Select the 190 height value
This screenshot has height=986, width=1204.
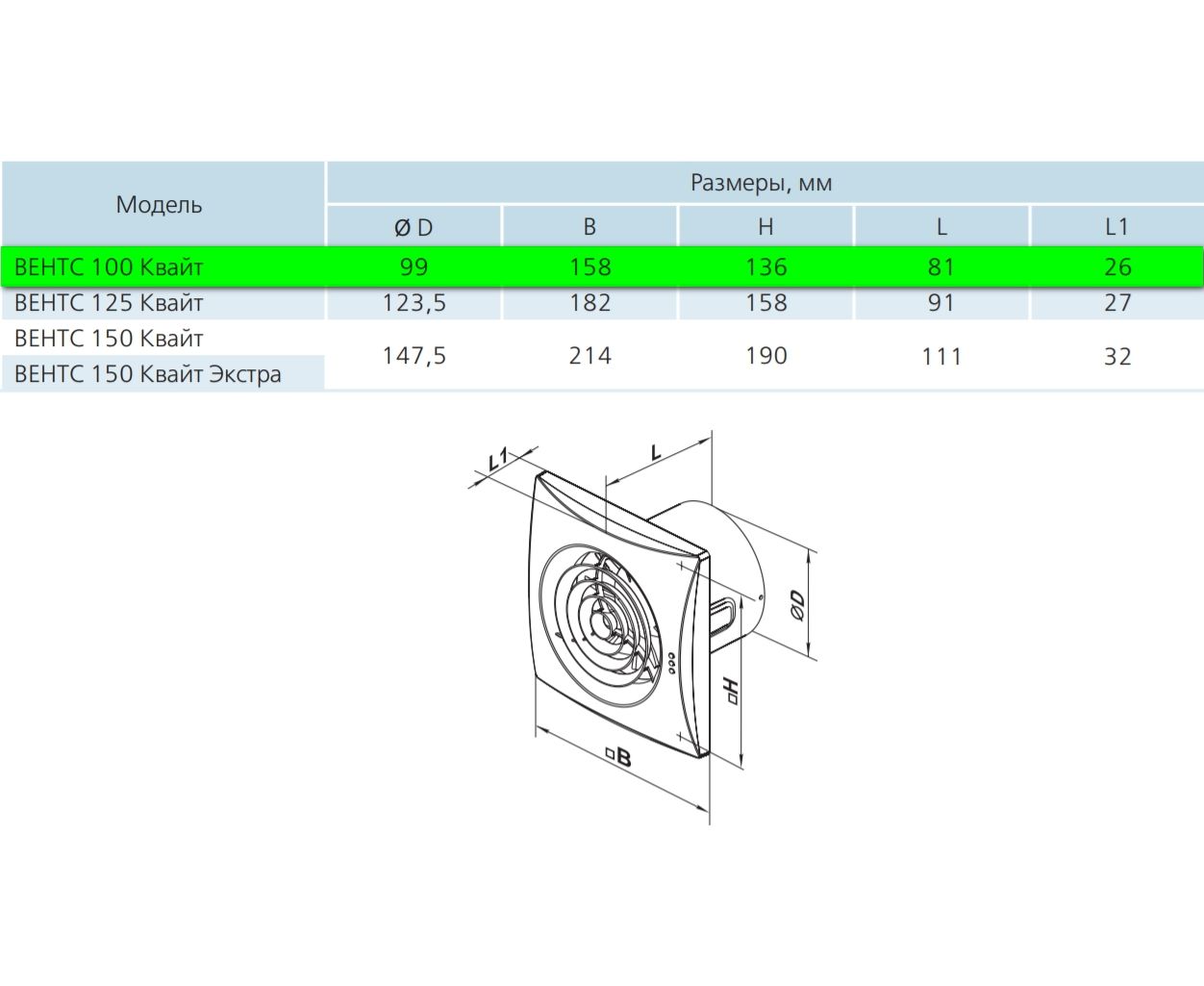(x=765, y=356)
